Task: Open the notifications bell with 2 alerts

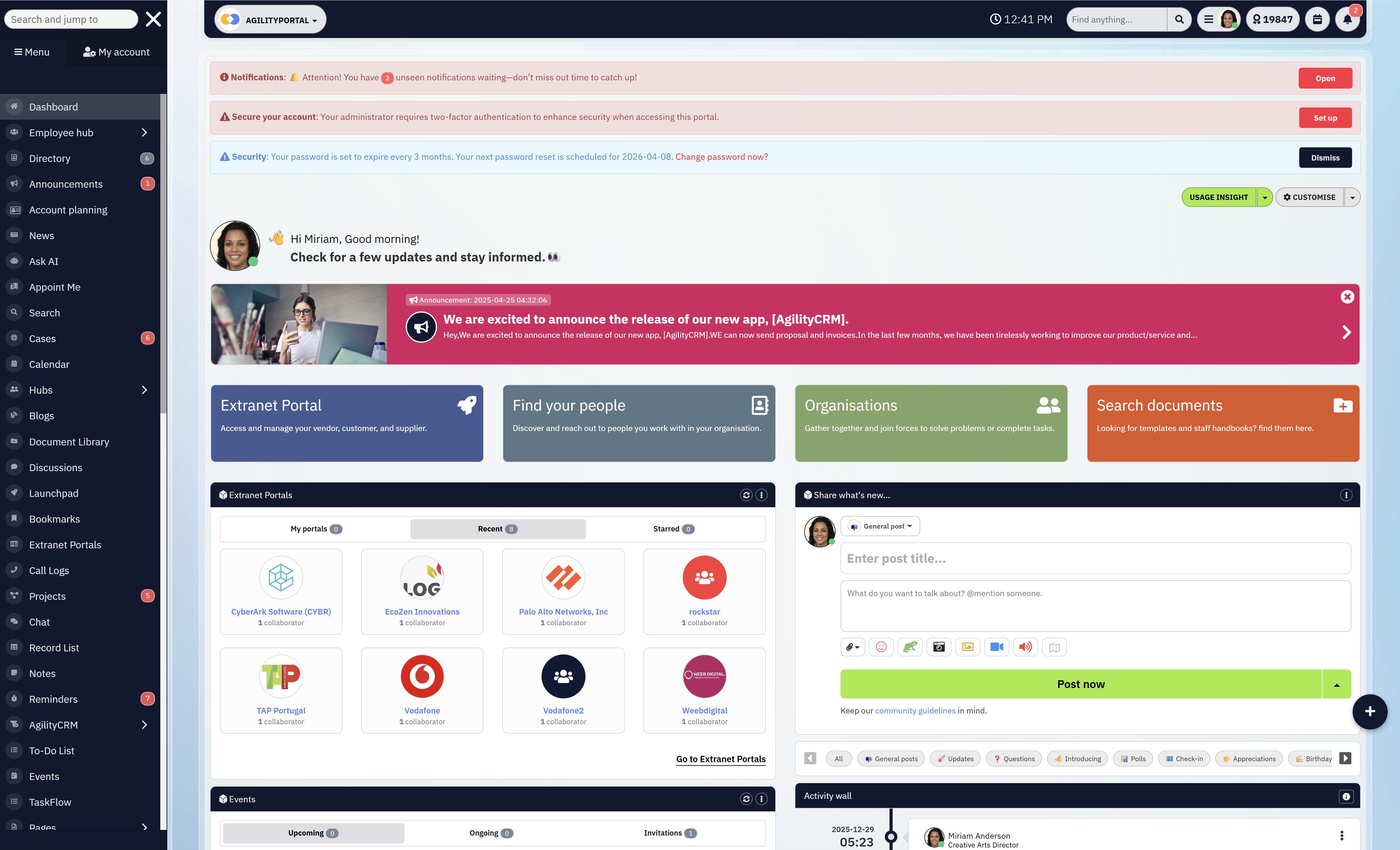Action: coord(1347,19)
